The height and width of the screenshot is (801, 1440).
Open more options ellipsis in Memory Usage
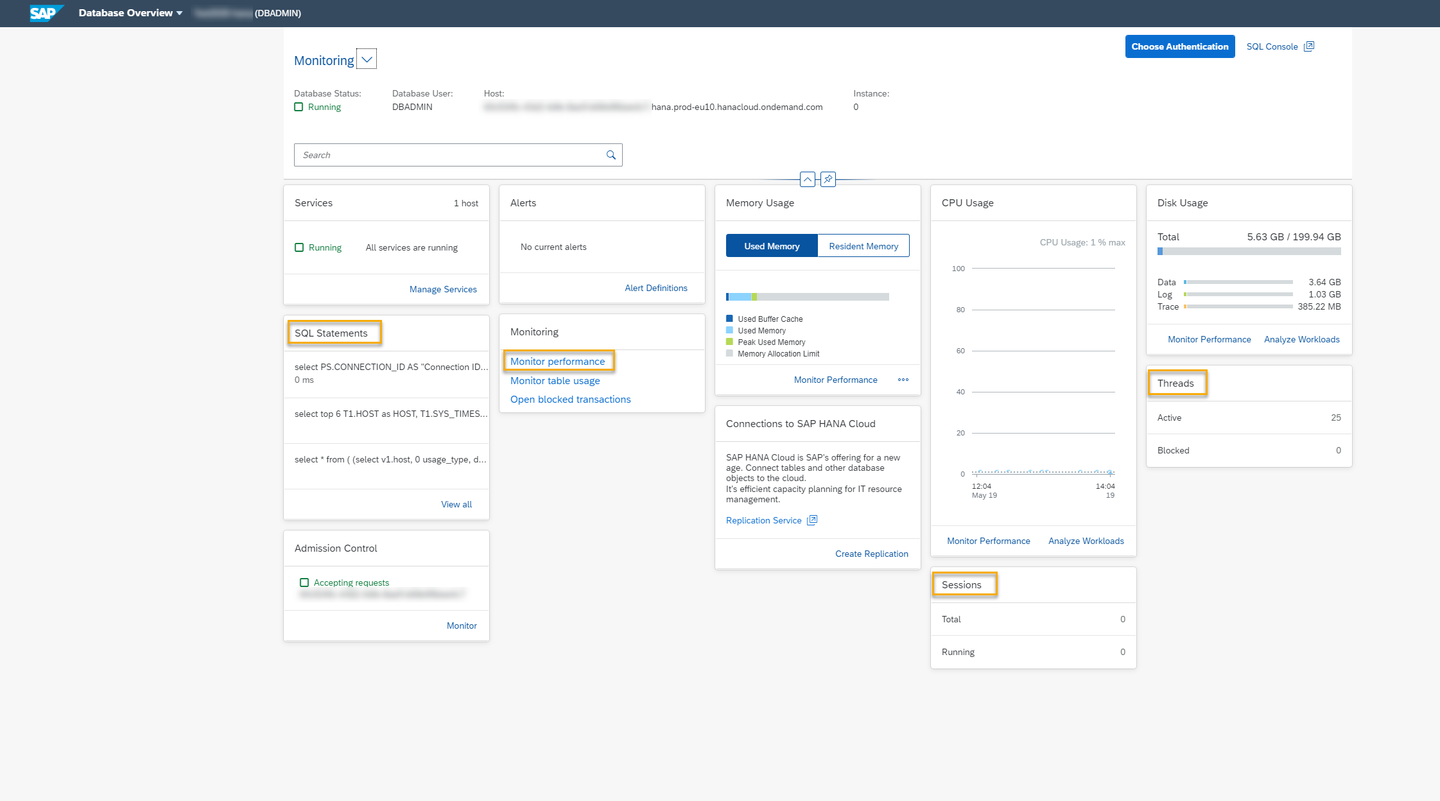pos(903,380)
